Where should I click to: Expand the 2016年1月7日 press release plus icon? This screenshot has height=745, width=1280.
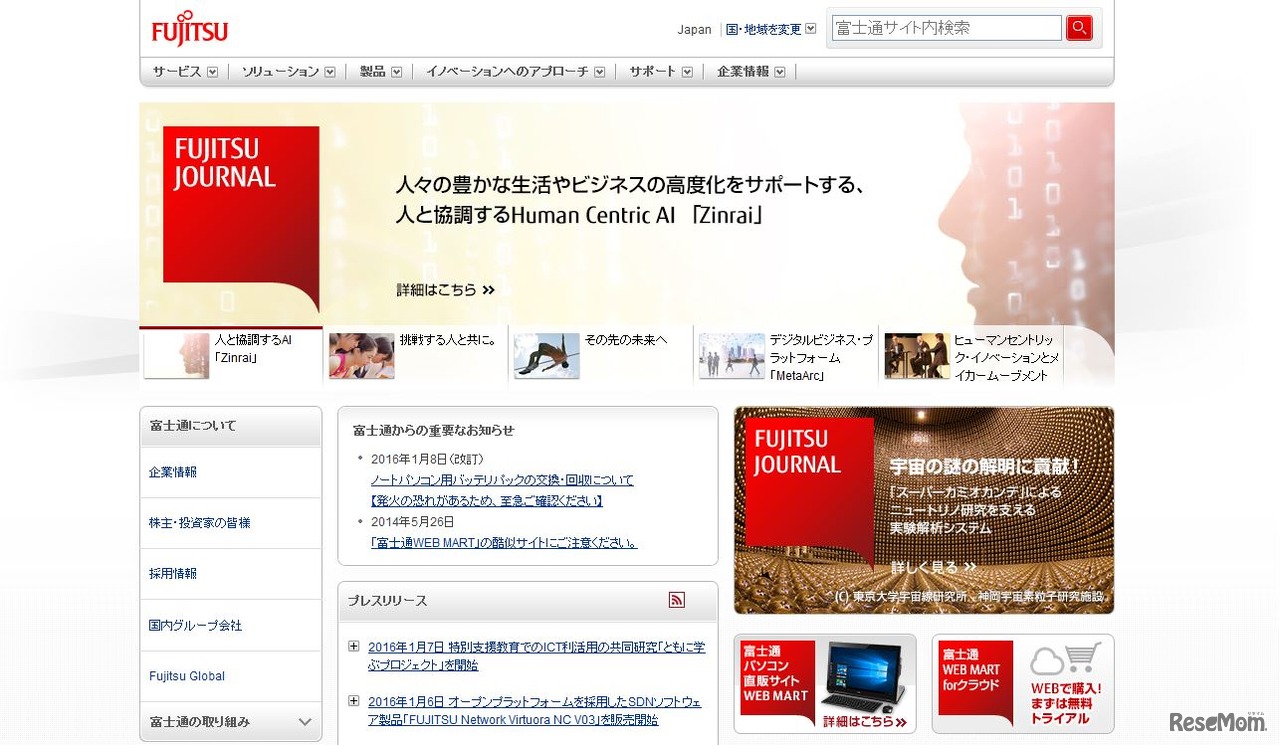pos(354,647)
